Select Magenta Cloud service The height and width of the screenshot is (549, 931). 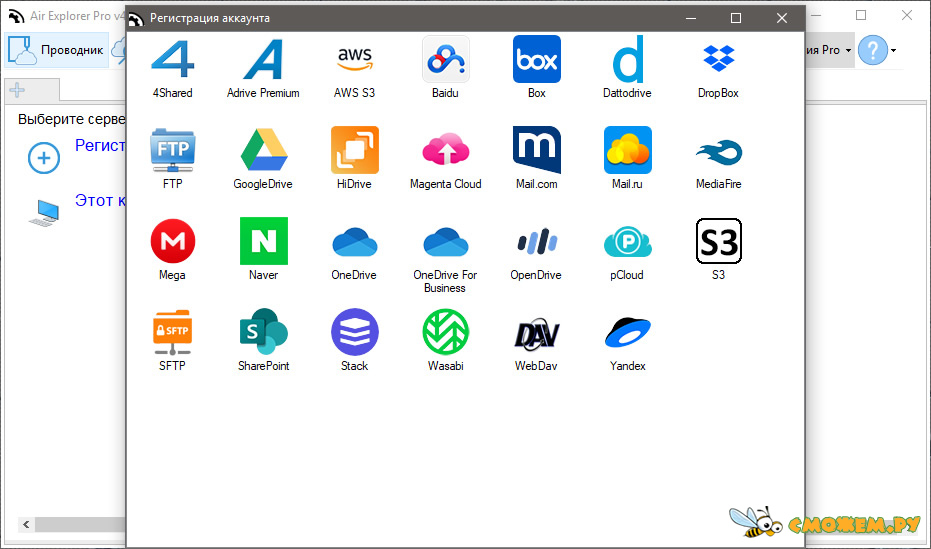pos(445,150)
